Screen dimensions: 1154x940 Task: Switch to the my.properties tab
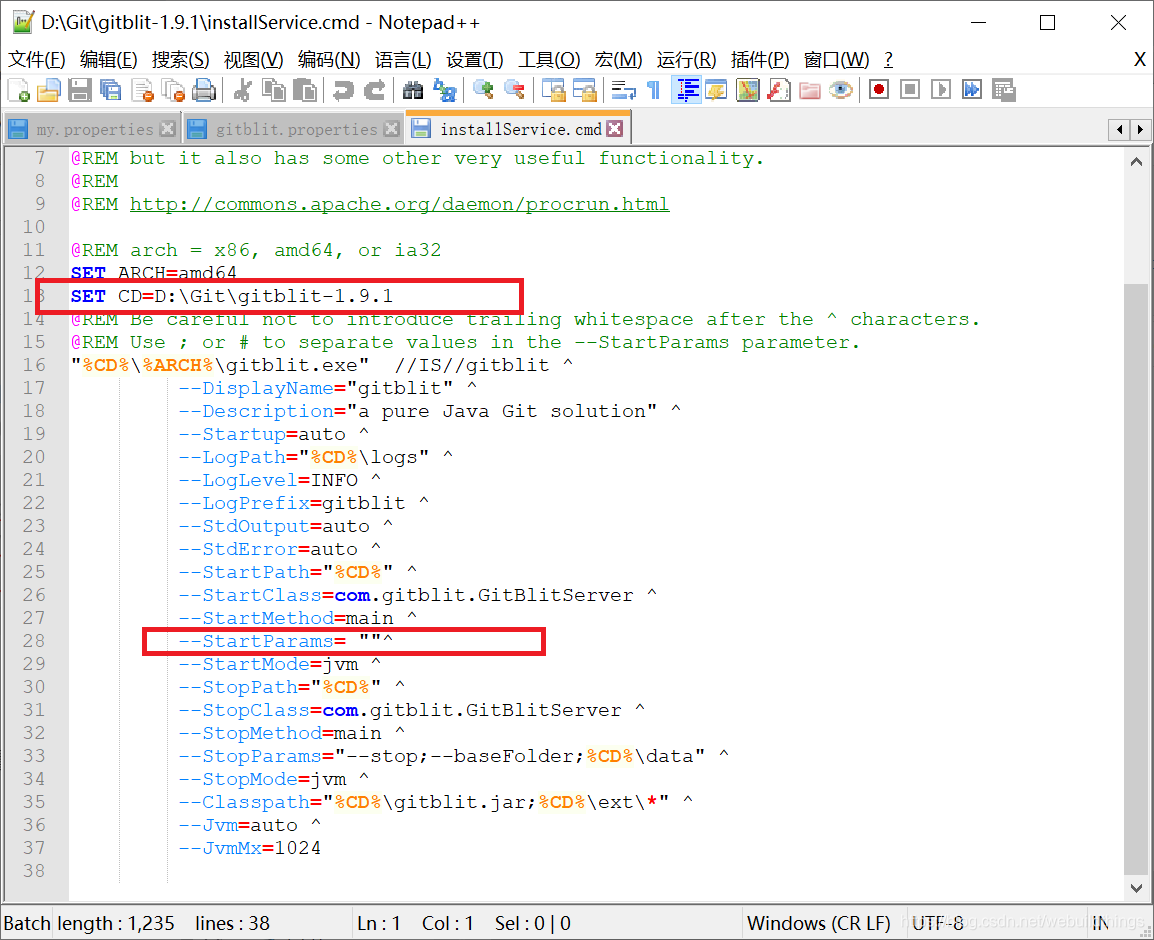[91, 130]
